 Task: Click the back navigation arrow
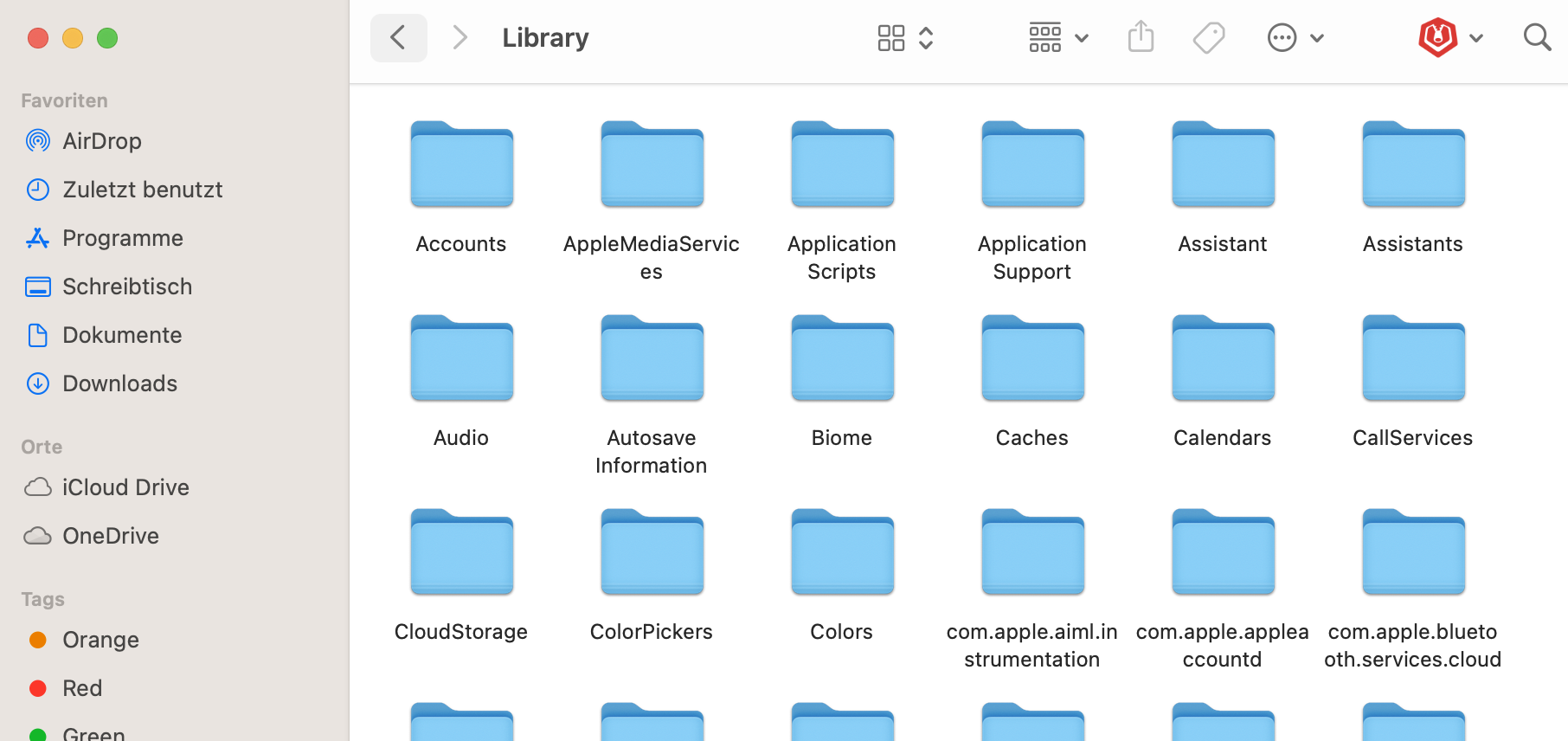point(398,38)
